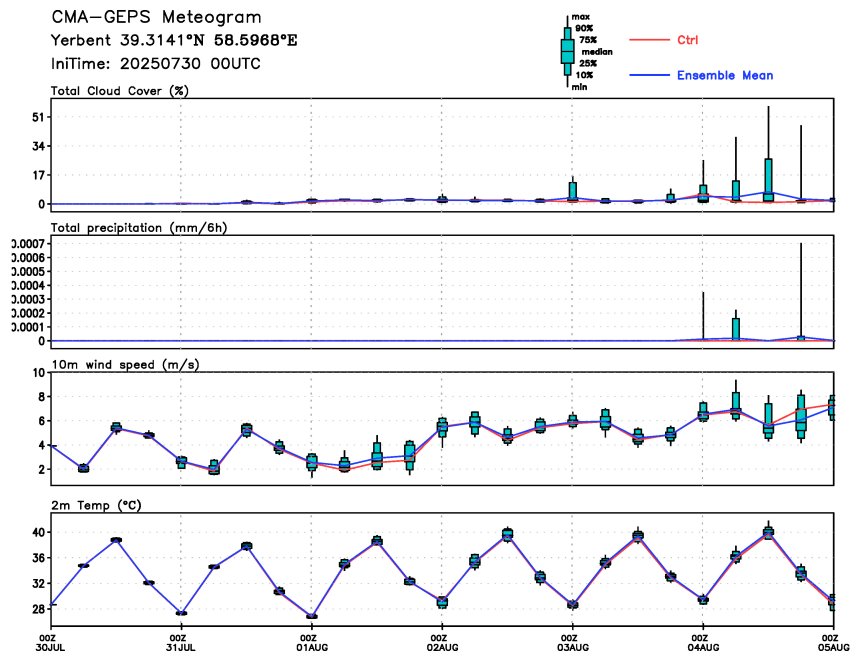Click the 34 tick on cloud cover axis
Screen dimensions: 860x663
point(38,146)
